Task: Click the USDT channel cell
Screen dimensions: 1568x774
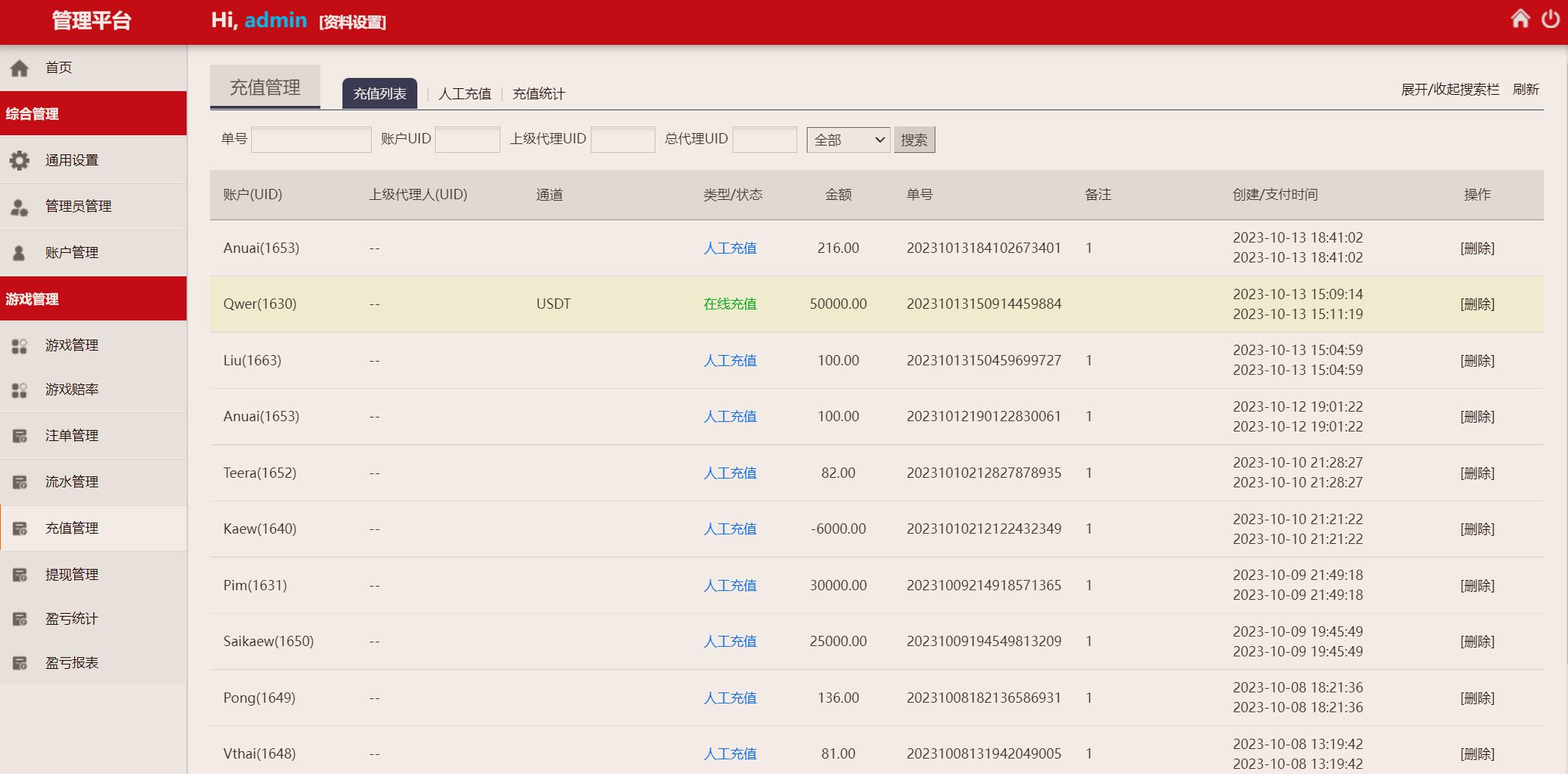Action: (553, 304)
